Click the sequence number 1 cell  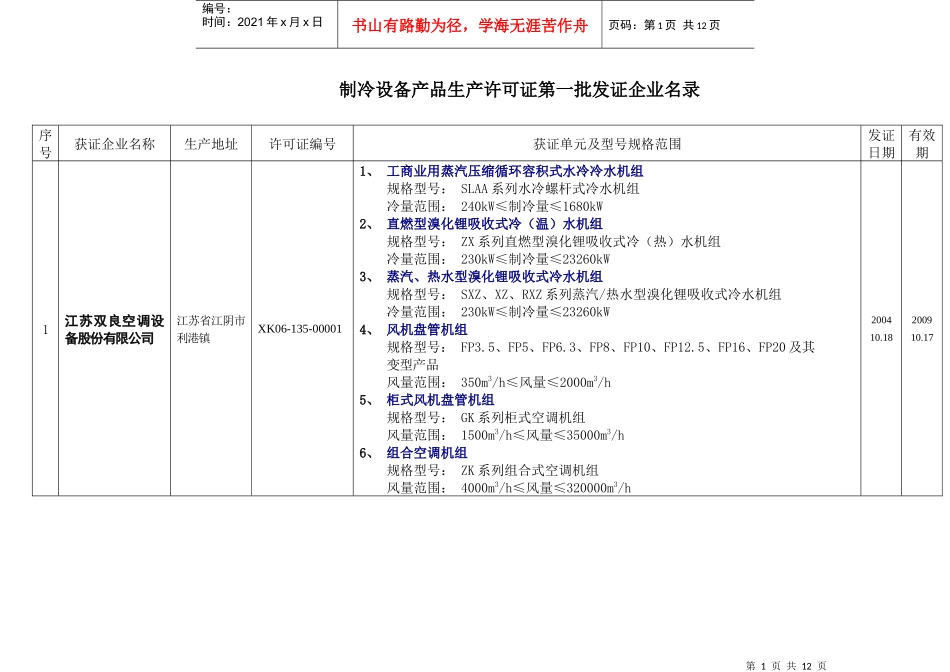tap(45, 329)
